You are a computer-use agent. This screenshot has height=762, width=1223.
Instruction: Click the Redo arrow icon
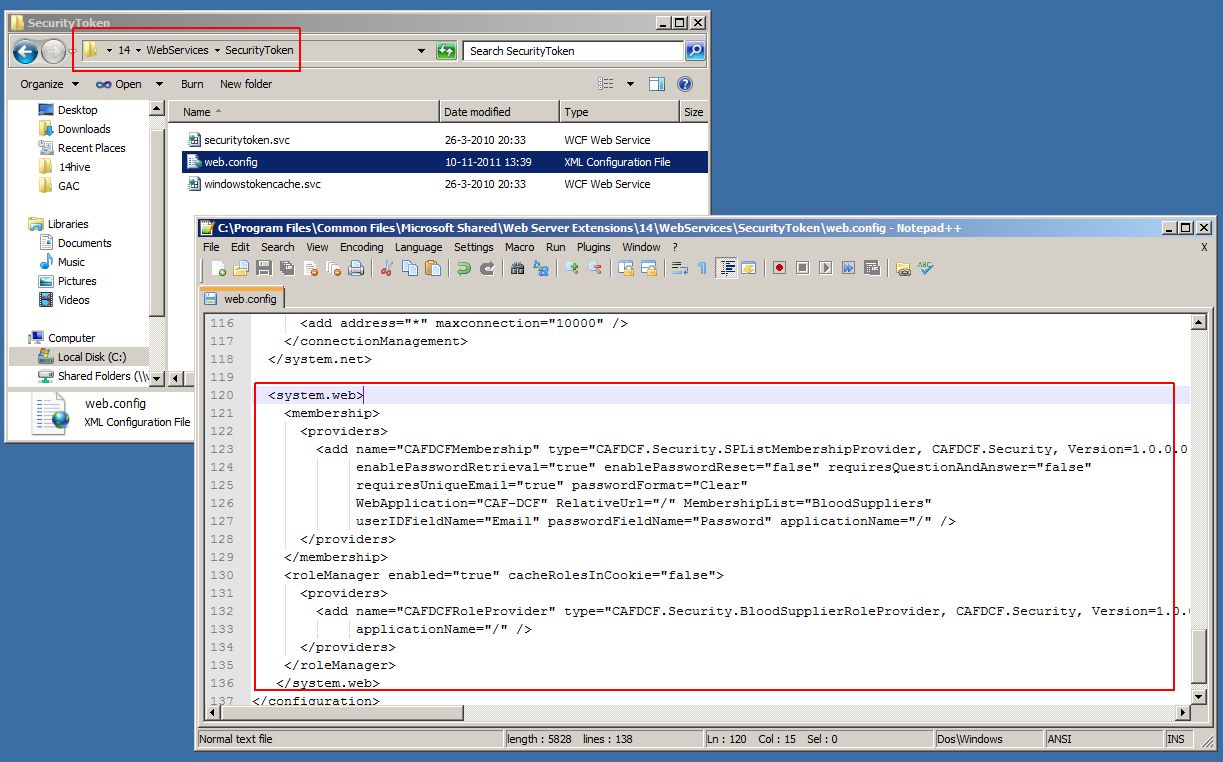click(x=487, y=268)
